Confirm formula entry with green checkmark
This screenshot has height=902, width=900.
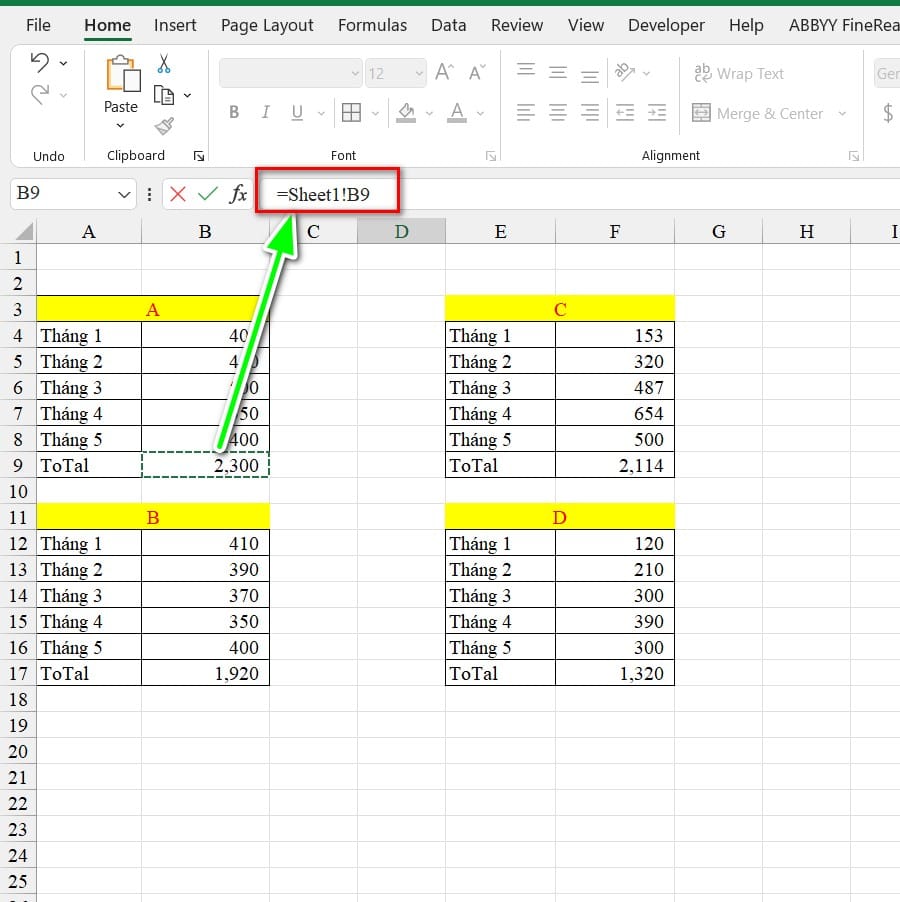pos(208,194)
